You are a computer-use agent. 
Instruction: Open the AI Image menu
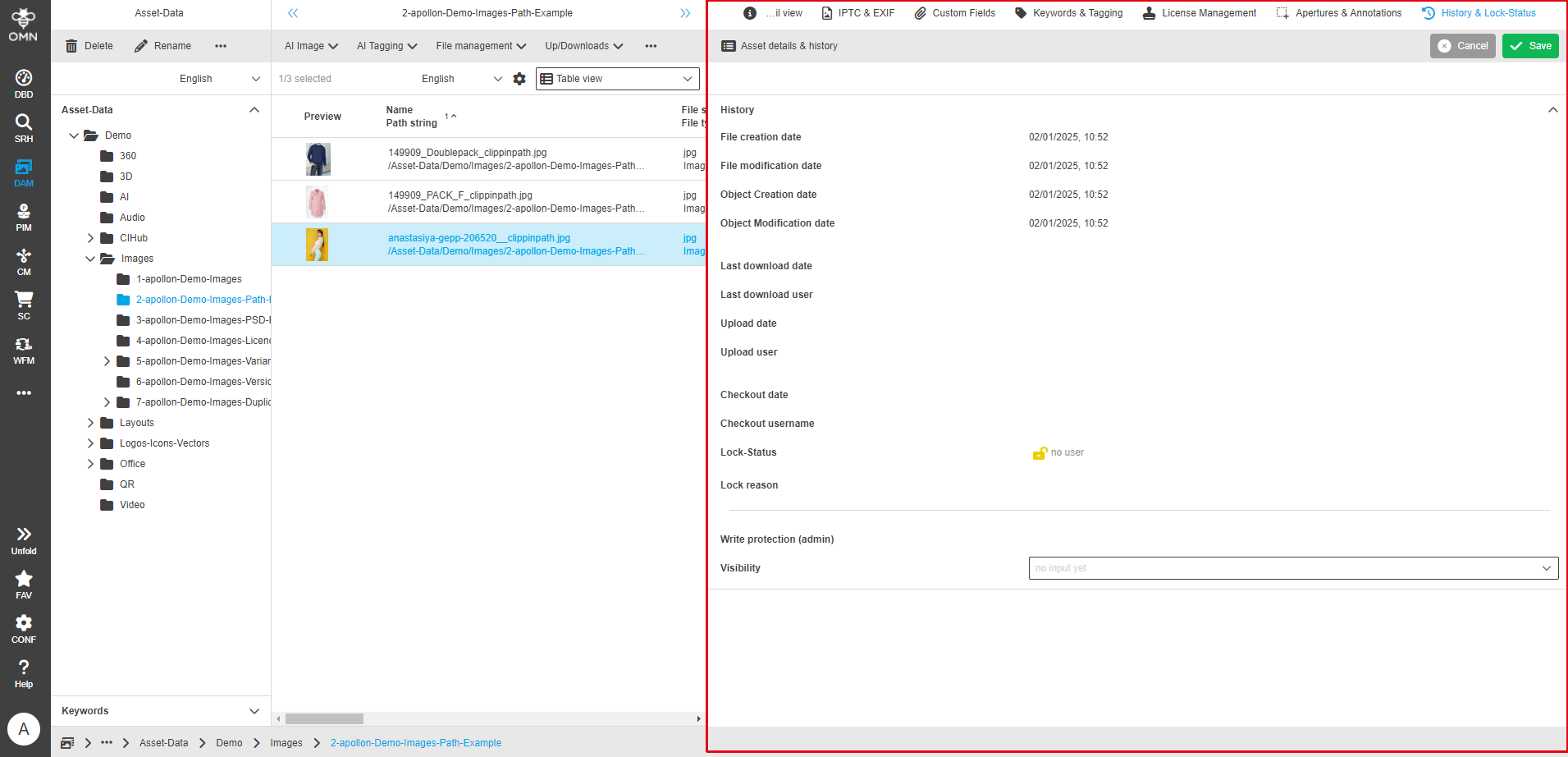pos(311,46)
